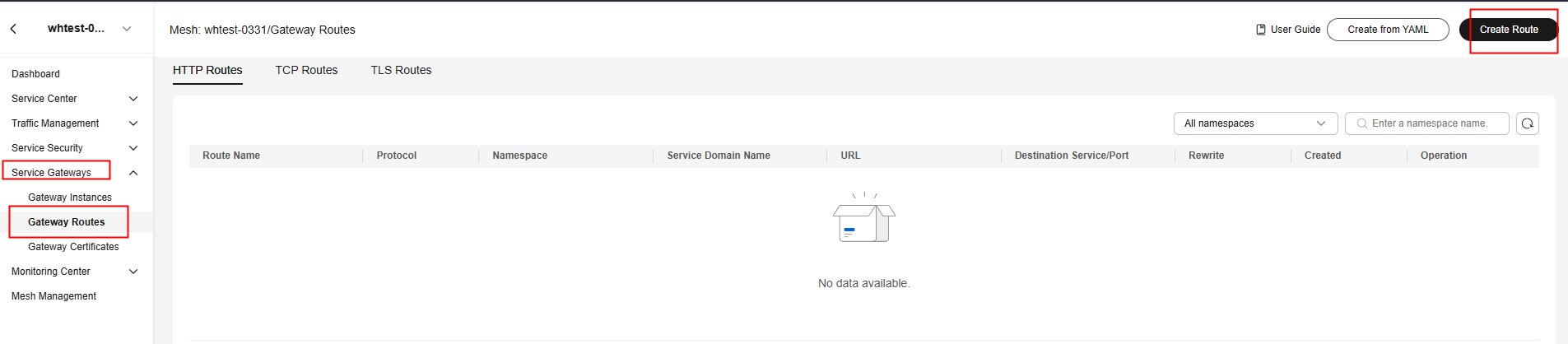Image resolution: width=1568 pixels, height=344 pixels.
Task: Focus the namespace name search field
Action: pos(1427,123)
